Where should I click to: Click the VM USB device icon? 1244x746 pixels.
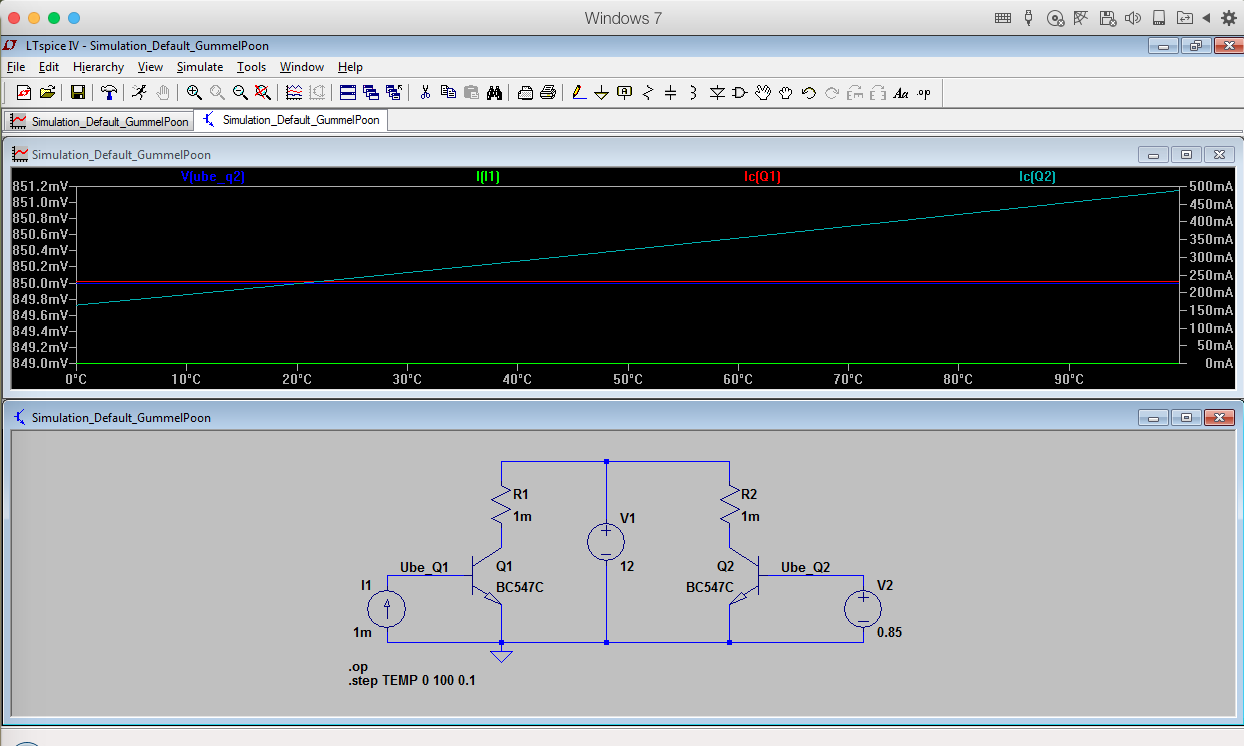click(1029, 18)
